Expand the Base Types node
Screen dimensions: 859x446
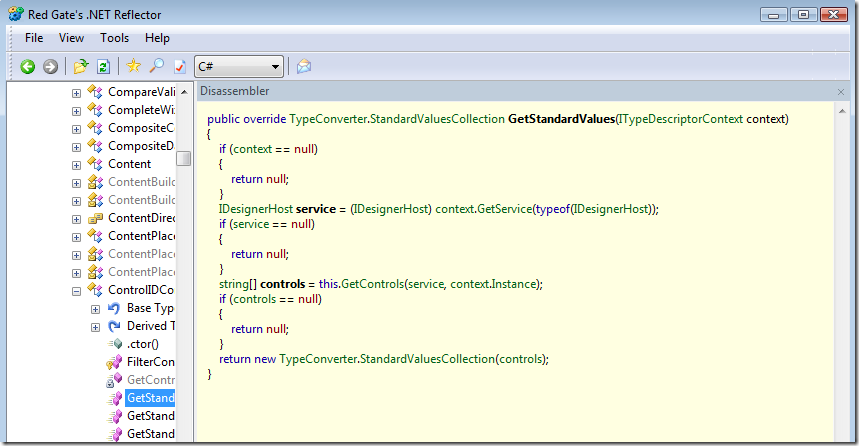95,309
